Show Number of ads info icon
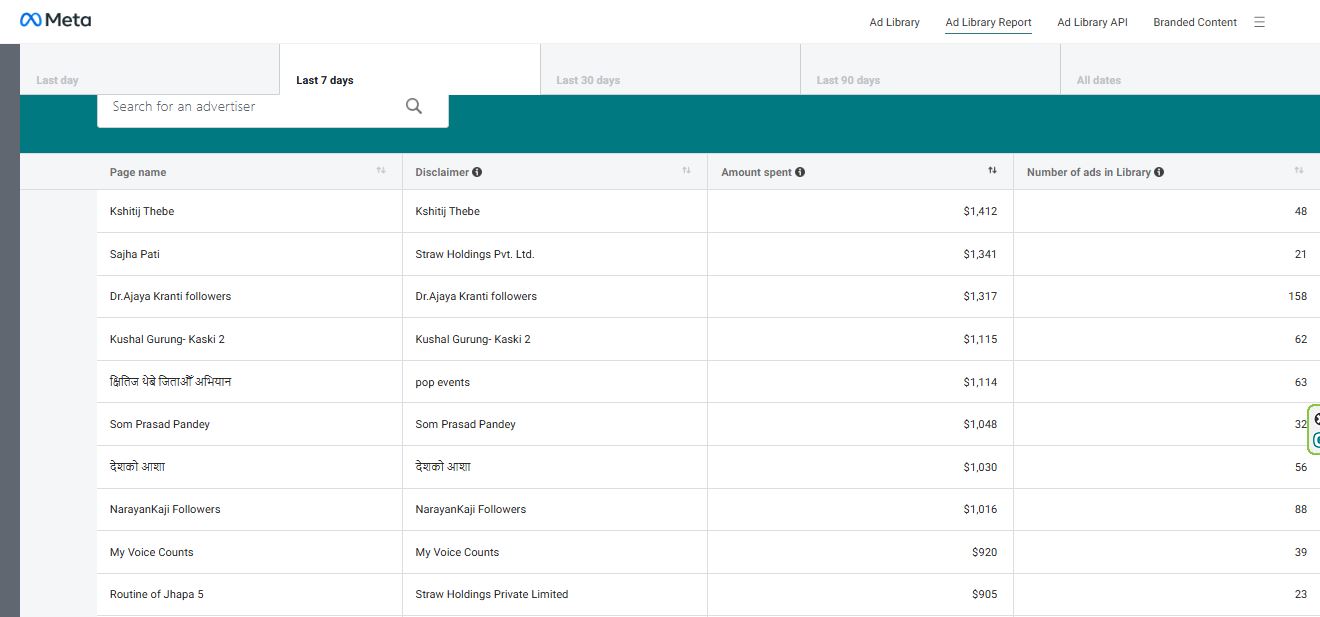Viewport: 1320px width, 617px height. [1159, 172]
